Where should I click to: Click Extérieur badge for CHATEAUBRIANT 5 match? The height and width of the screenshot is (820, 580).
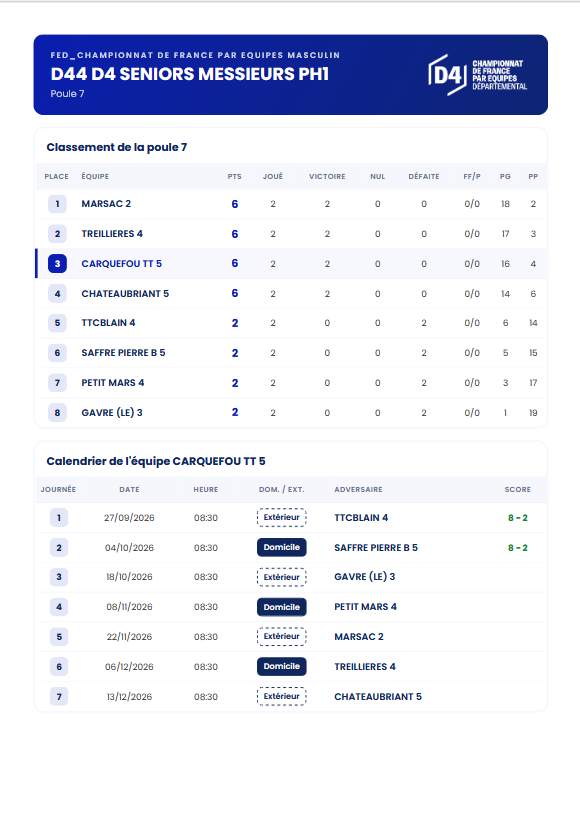[281, 696]
